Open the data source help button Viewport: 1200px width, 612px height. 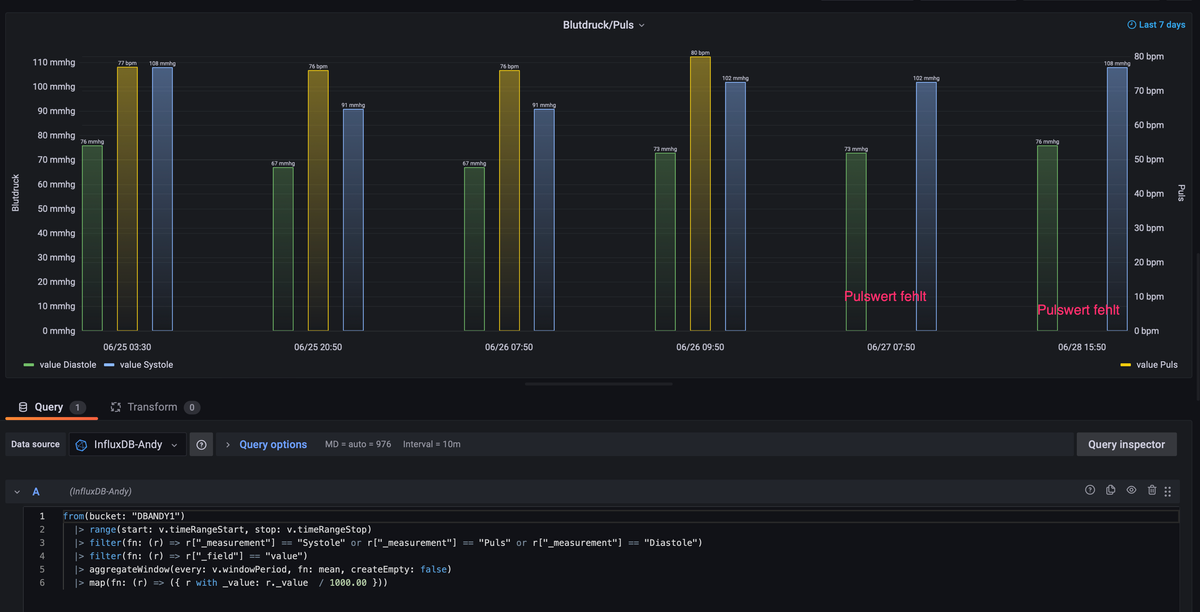click(x=202, y=444)
